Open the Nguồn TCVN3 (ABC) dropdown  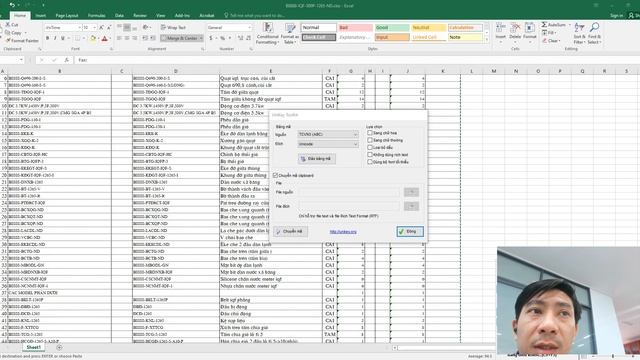click(x=328, y=134)
